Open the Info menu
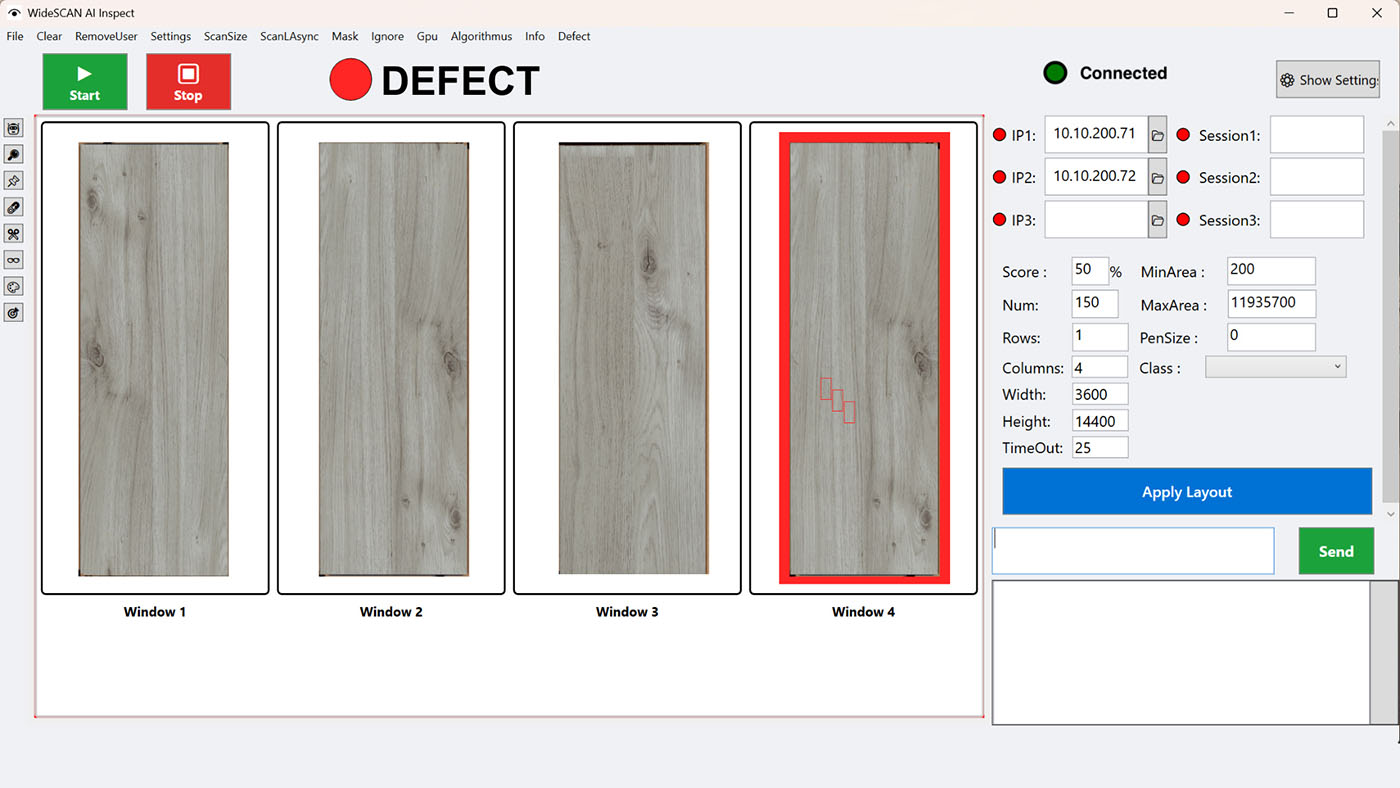The height and width of the screenshot is (788, 1400). (x=535, y=36)
